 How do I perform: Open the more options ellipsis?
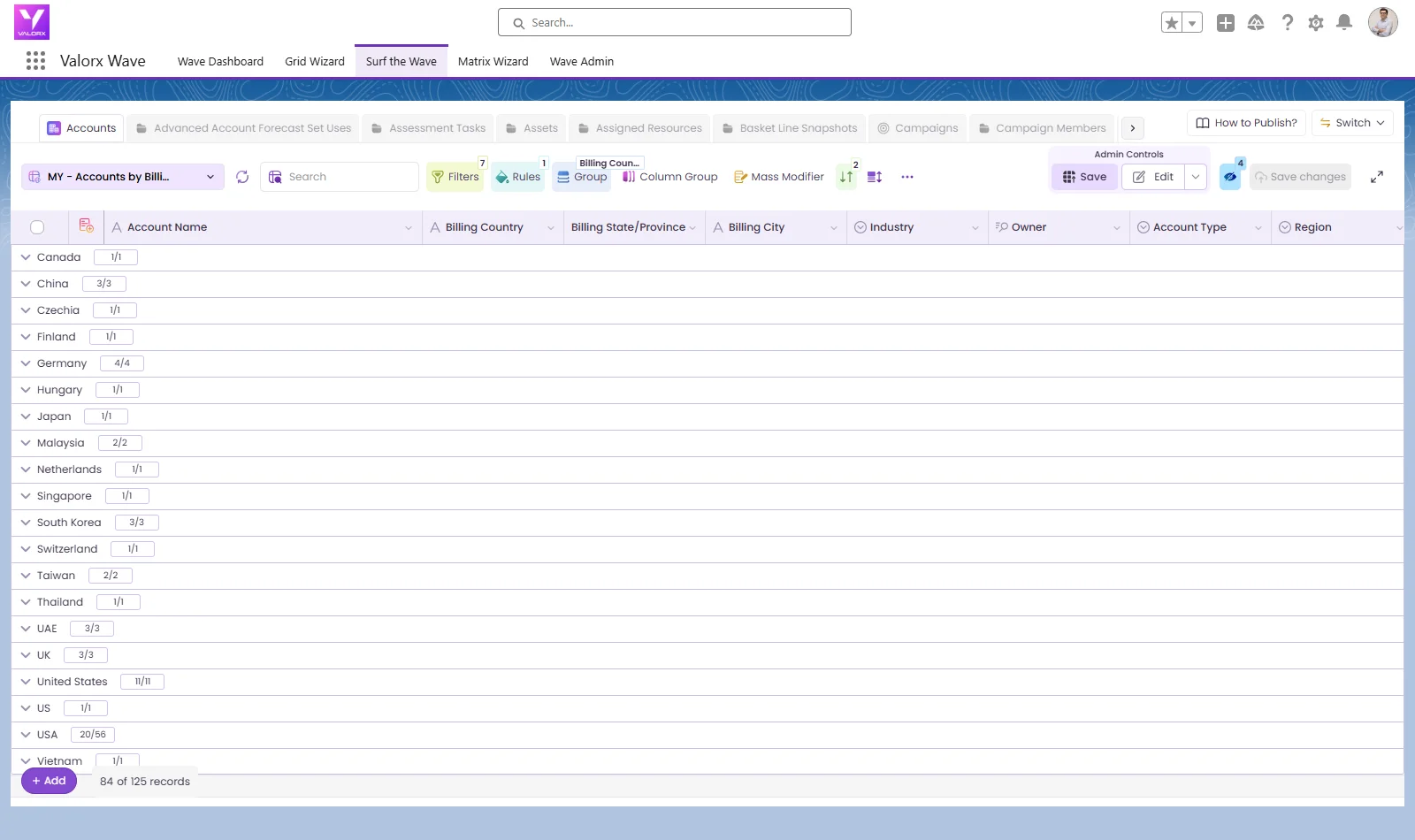click(x=907, y=177)
